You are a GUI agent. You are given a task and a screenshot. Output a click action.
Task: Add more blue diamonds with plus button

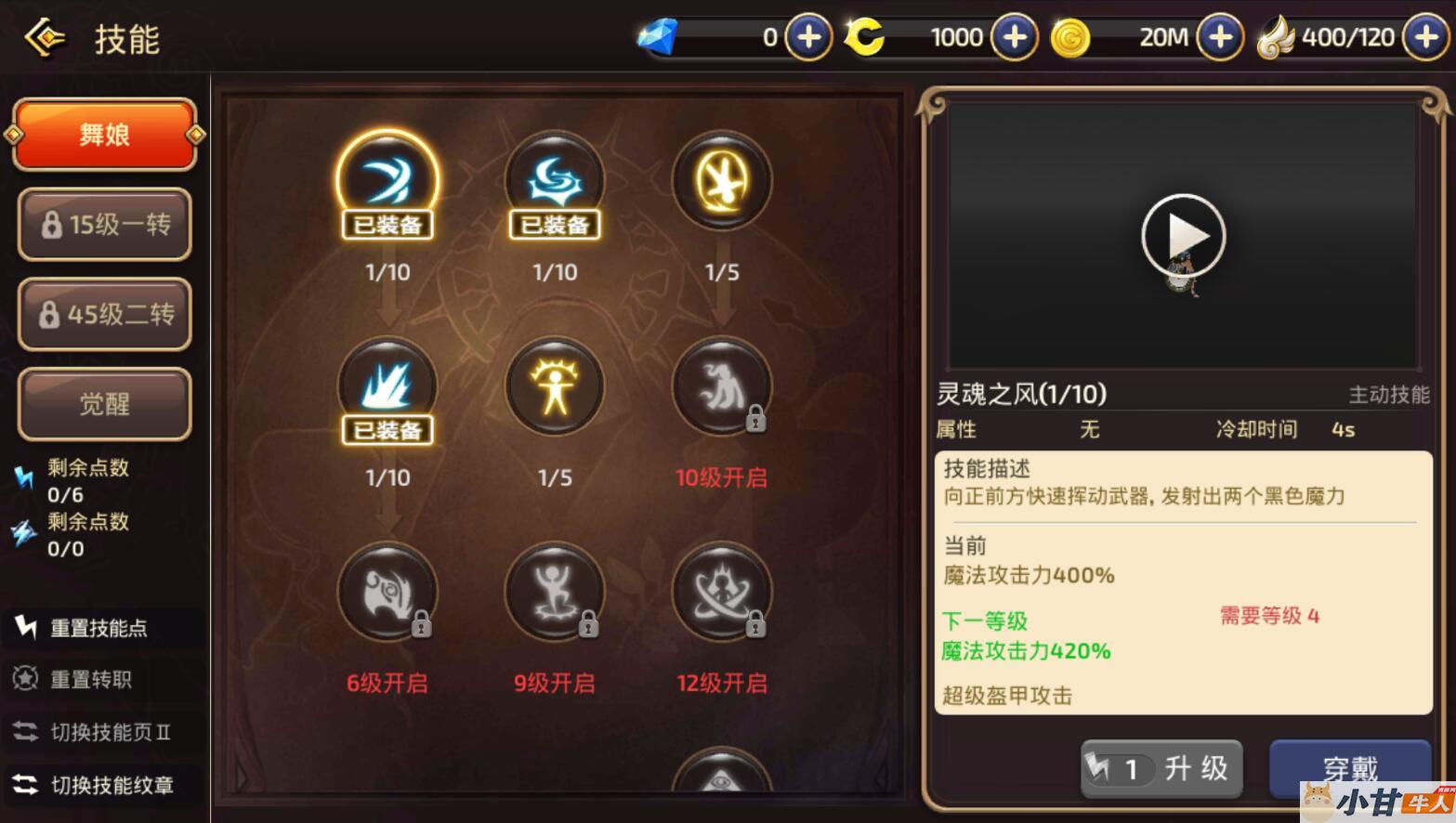[808, 38]
